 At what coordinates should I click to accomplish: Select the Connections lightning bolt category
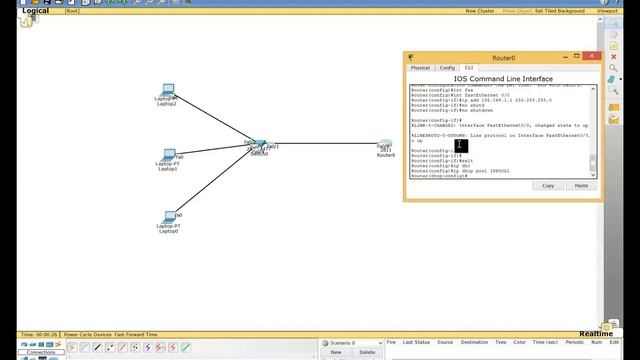[58, 344]
